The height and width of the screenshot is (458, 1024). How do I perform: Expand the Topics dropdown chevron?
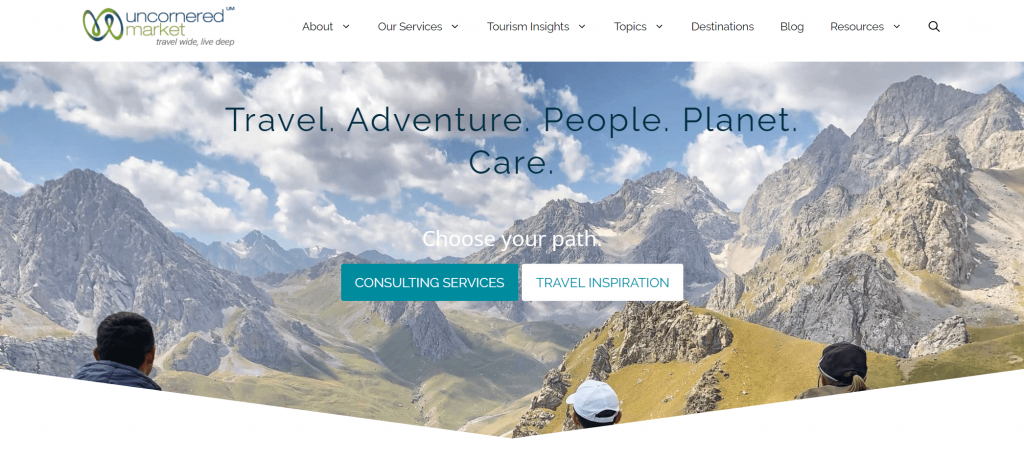[659, 27]
